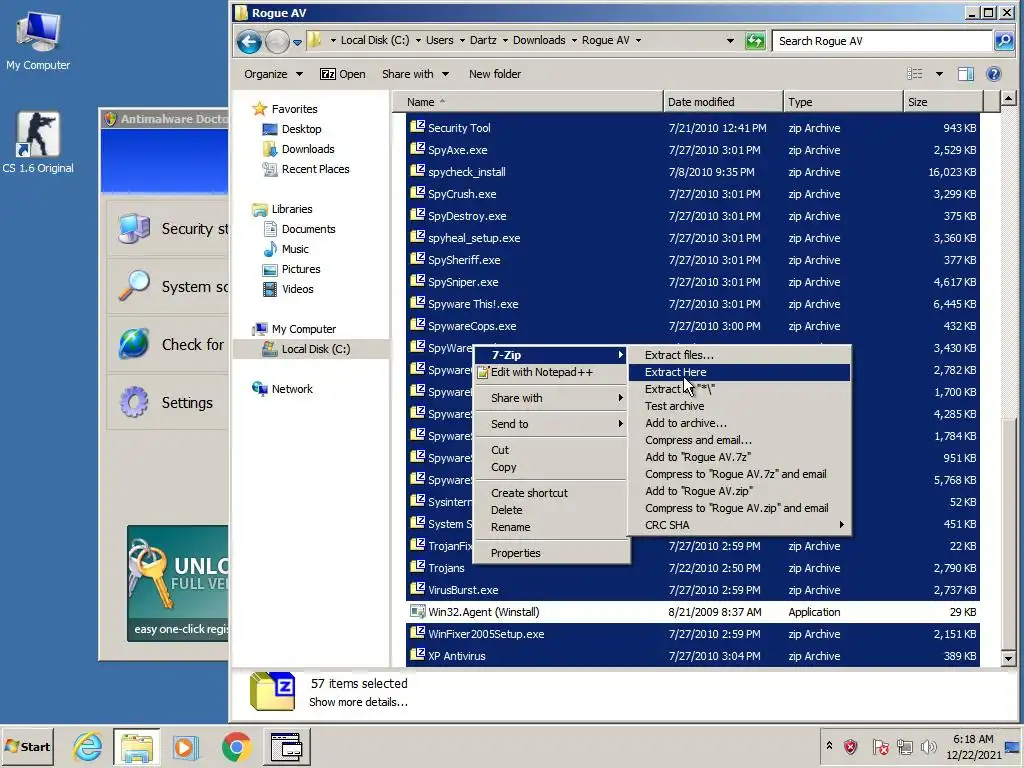Click the window manager taskbar icon
This screenshot has height=768, width=1024.
287,746
